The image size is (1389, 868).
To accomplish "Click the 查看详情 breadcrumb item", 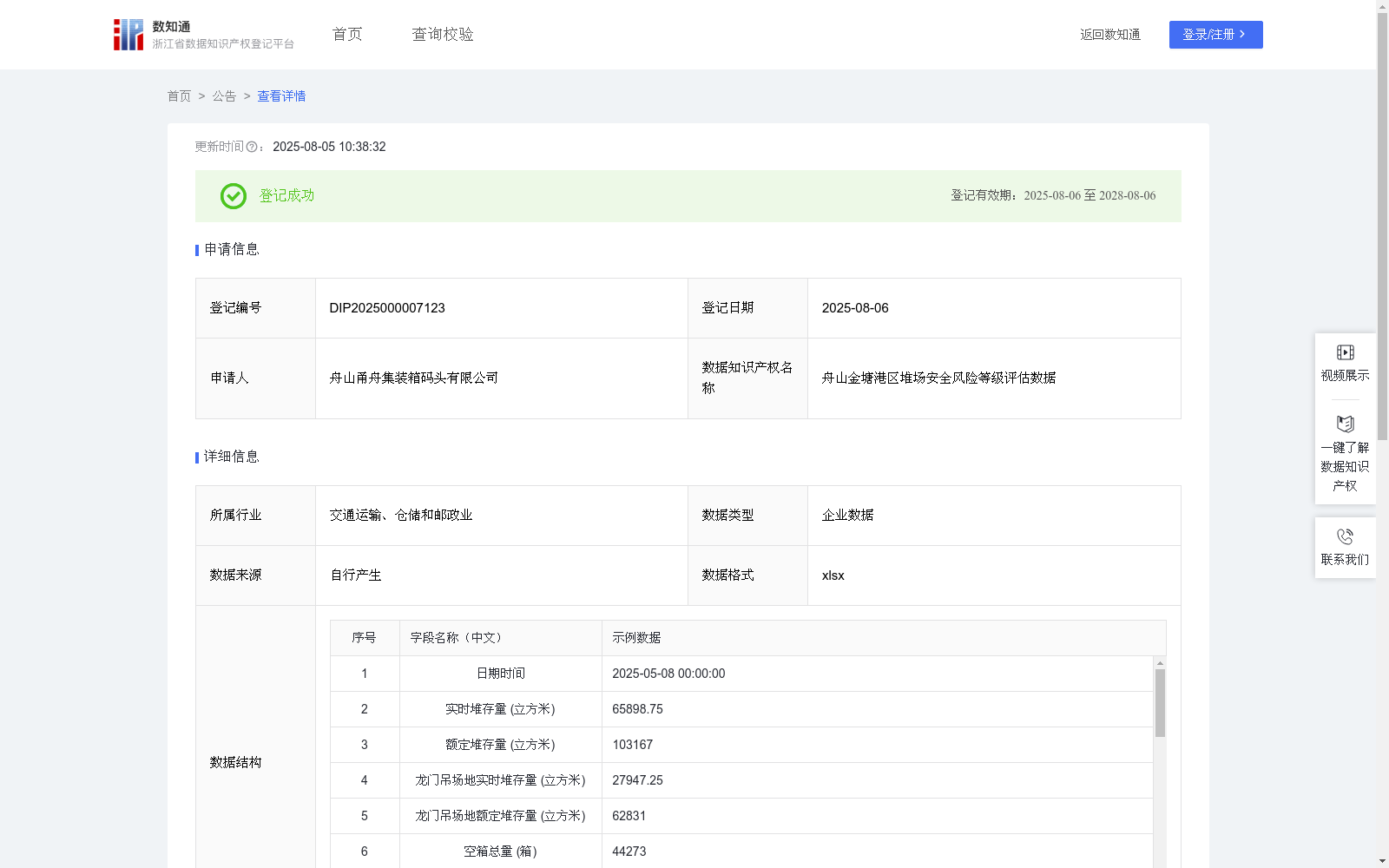I will point(280,96).
